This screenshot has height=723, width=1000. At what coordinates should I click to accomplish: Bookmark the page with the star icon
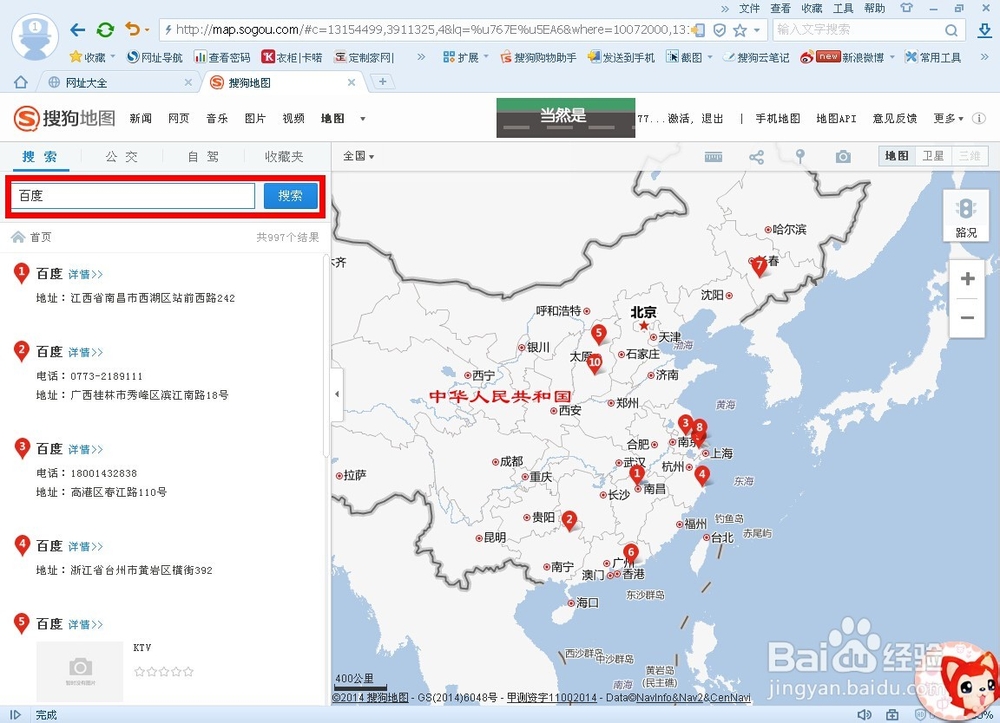pyautogui.click(x=740, y=30)
